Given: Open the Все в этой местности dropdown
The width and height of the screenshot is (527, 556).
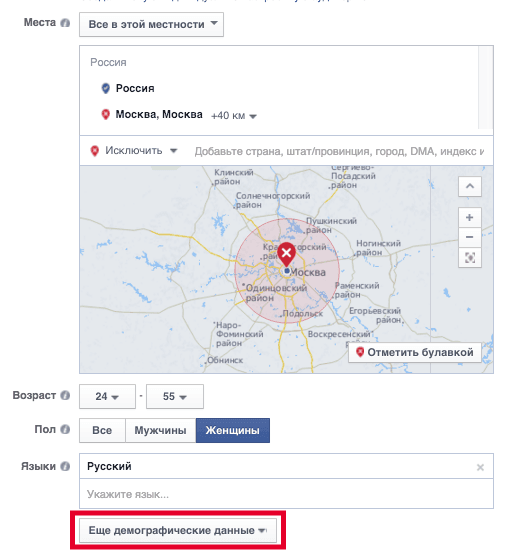Looking at the screenshot, I should 151,24.
